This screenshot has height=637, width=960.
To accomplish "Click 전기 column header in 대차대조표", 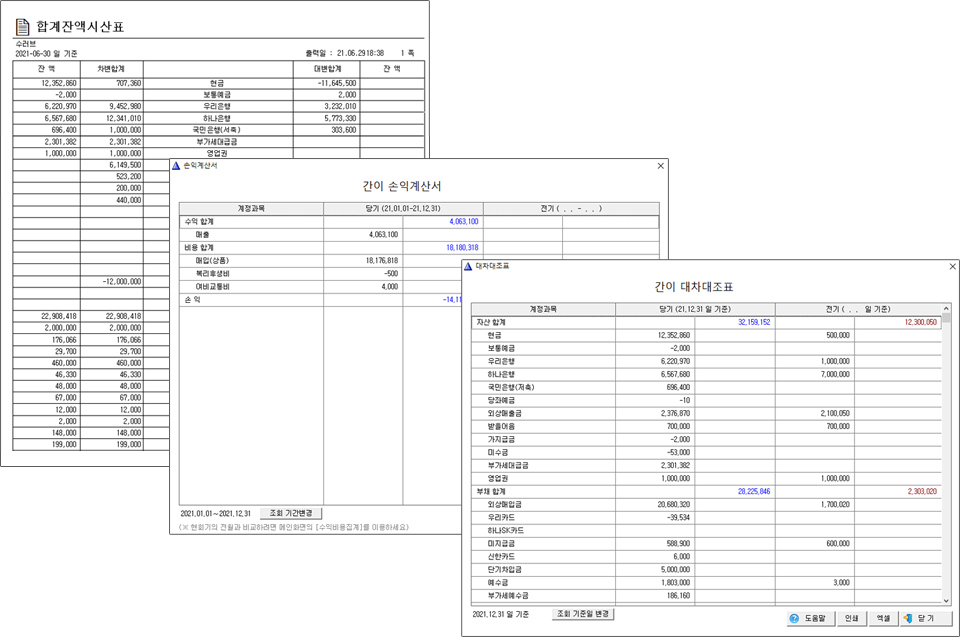I will (x=858, y=309).
